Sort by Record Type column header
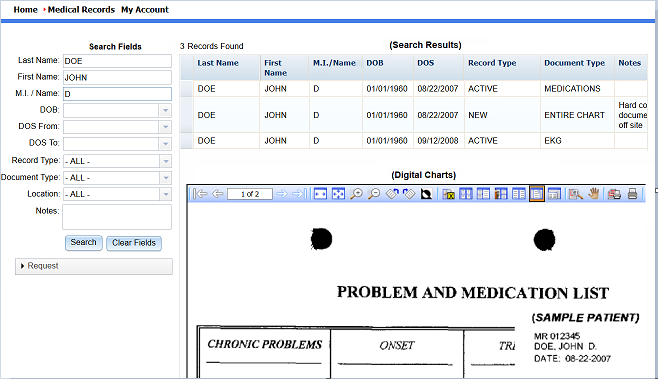 pyautogui.click(x=502, y=67)
